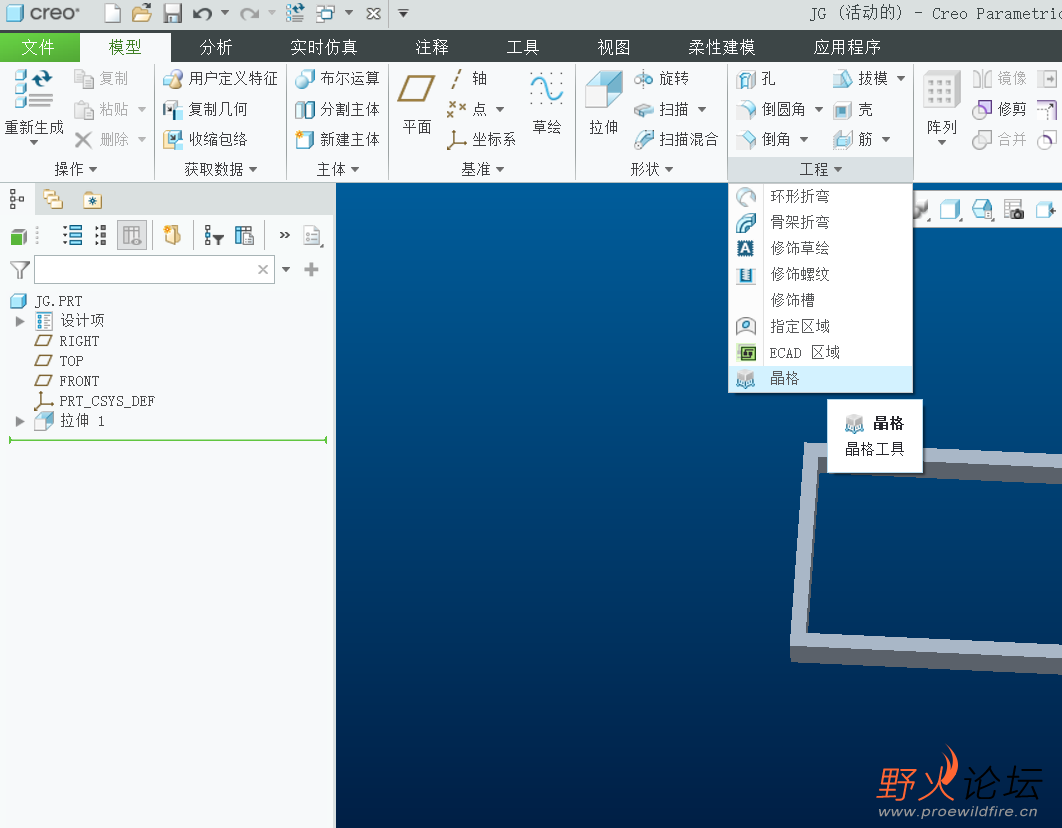Clear the model tree search with X
The image size is (1062, 828).
tap(263, 269)
